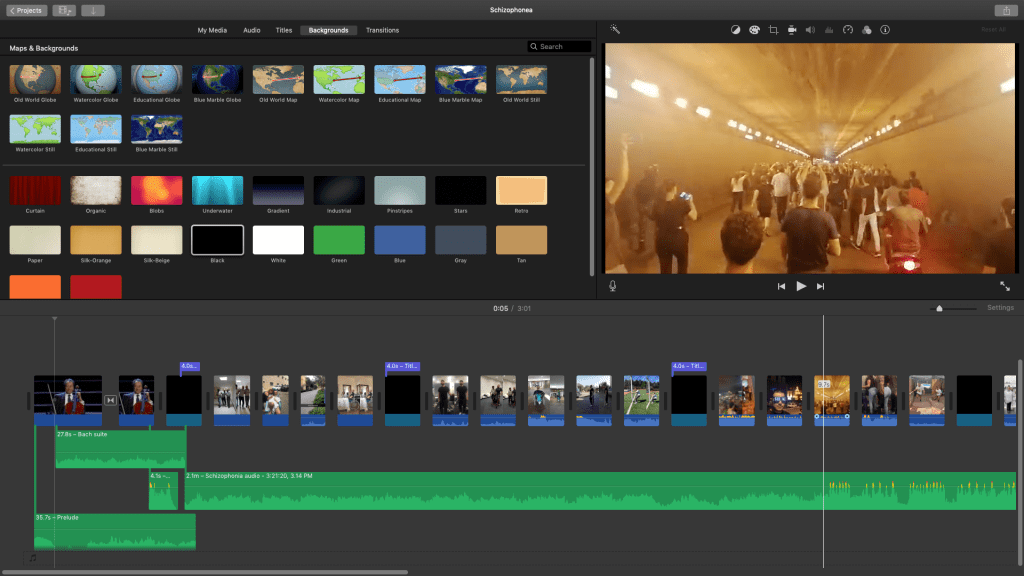Click the media import down-arrow button
Viewport: 1024px width, 576px height.
coord(93,10)
